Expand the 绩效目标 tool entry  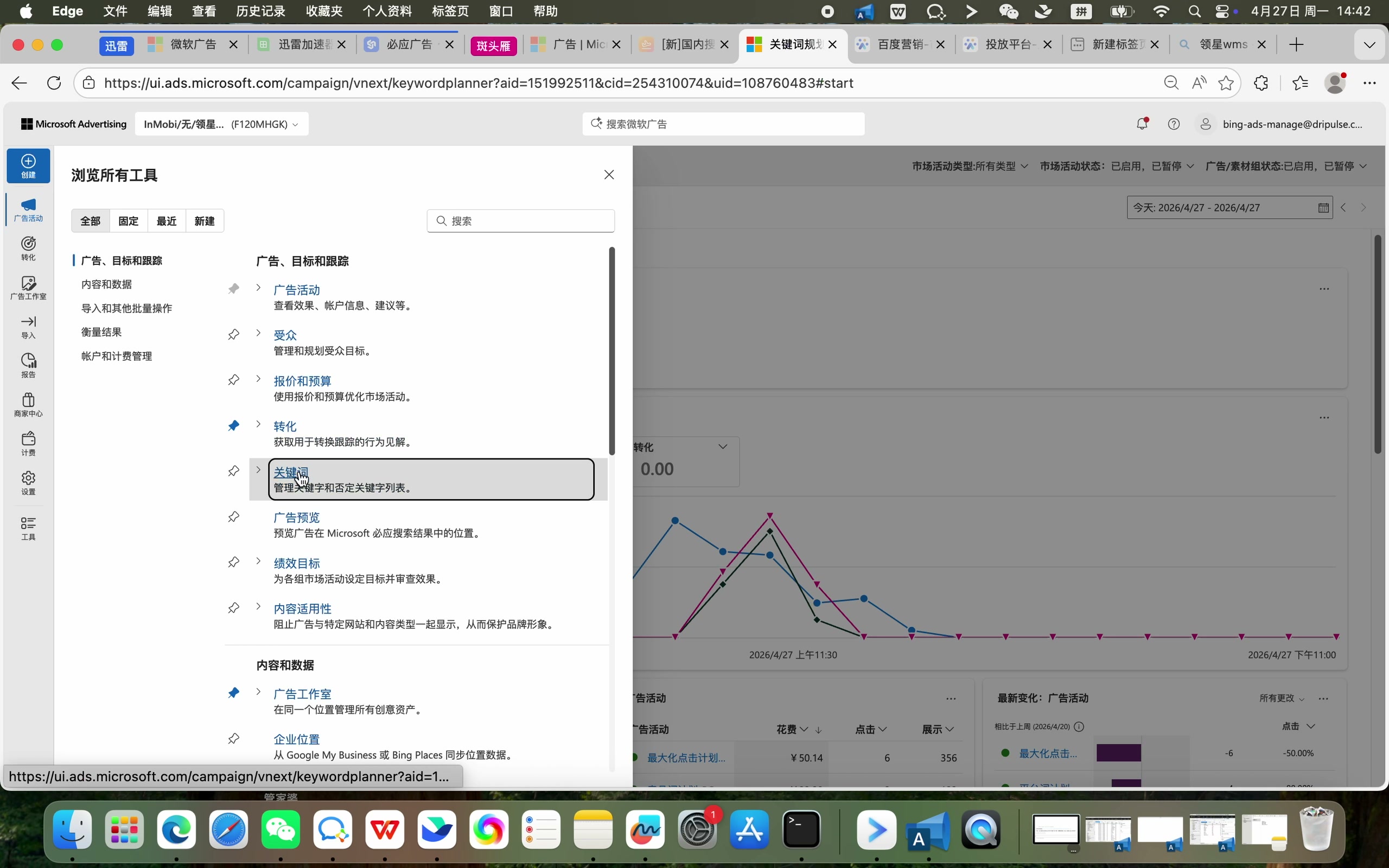point(258,561)
